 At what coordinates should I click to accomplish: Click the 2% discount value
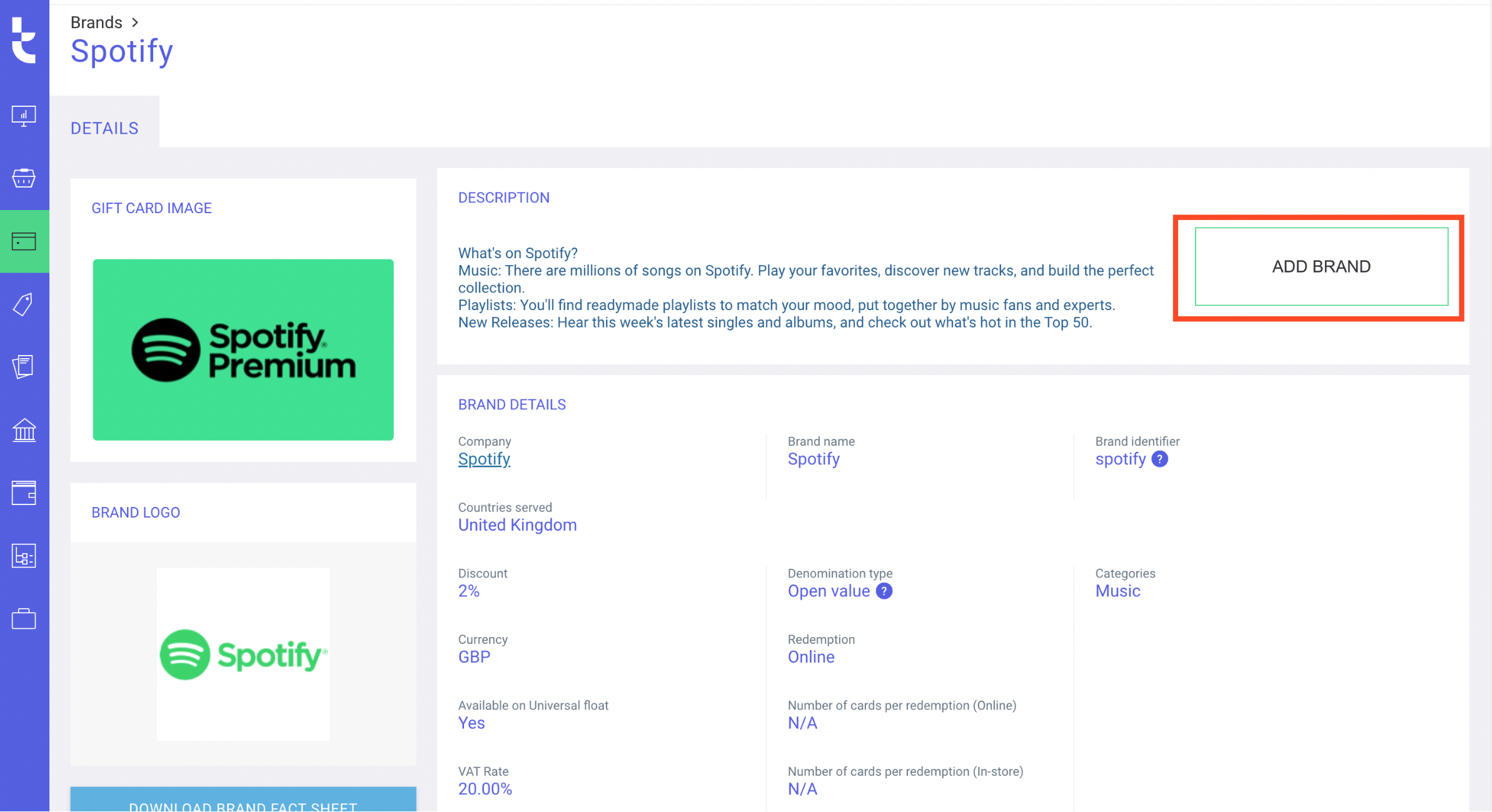coord(469,591)
